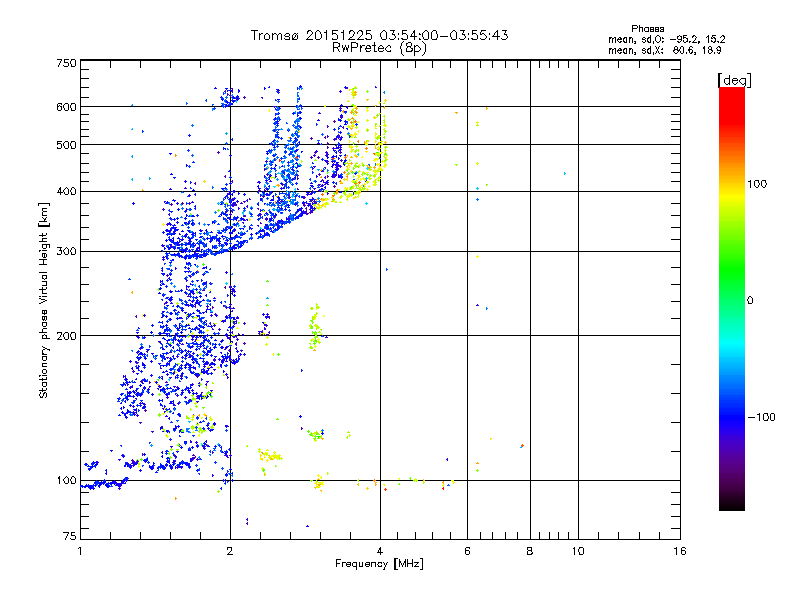Click the phase colorbar scale
The height and width of the screenshot is (600, 800).
coord(732,298)
